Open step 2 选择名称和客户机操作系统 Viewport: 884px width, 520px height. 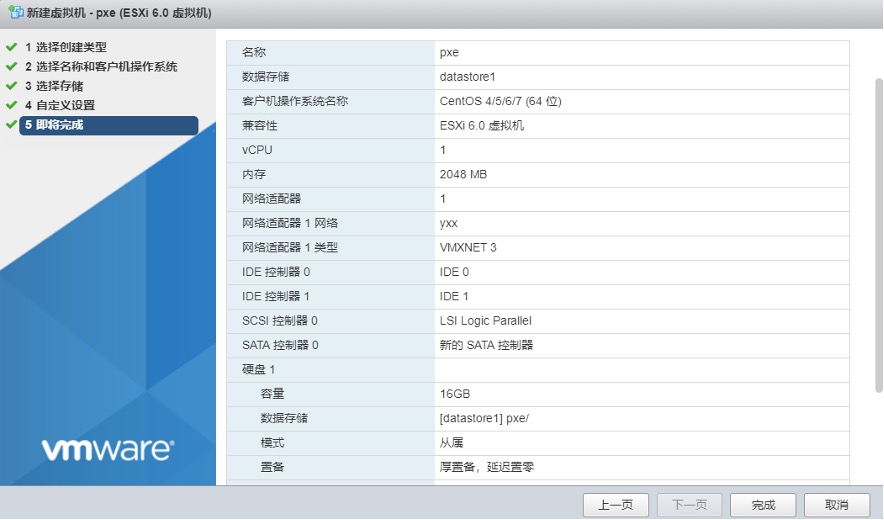[x=101, y=67]
